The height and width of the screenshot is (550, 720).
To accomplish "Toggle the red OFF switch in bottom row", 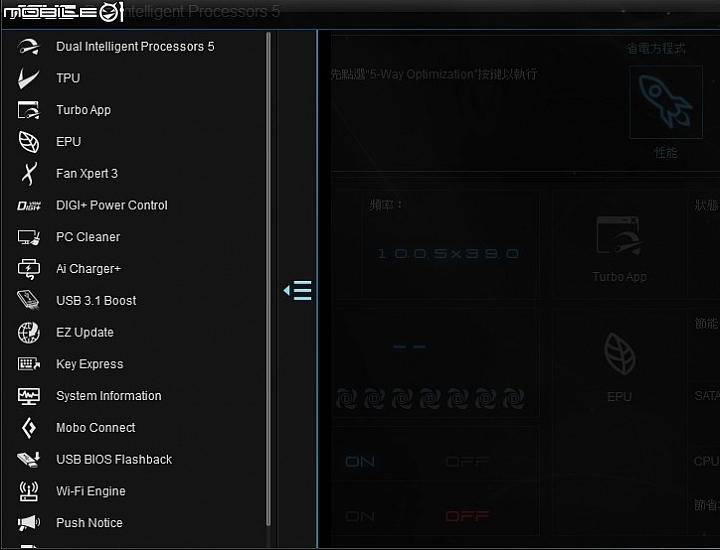I will click(467, 516).
